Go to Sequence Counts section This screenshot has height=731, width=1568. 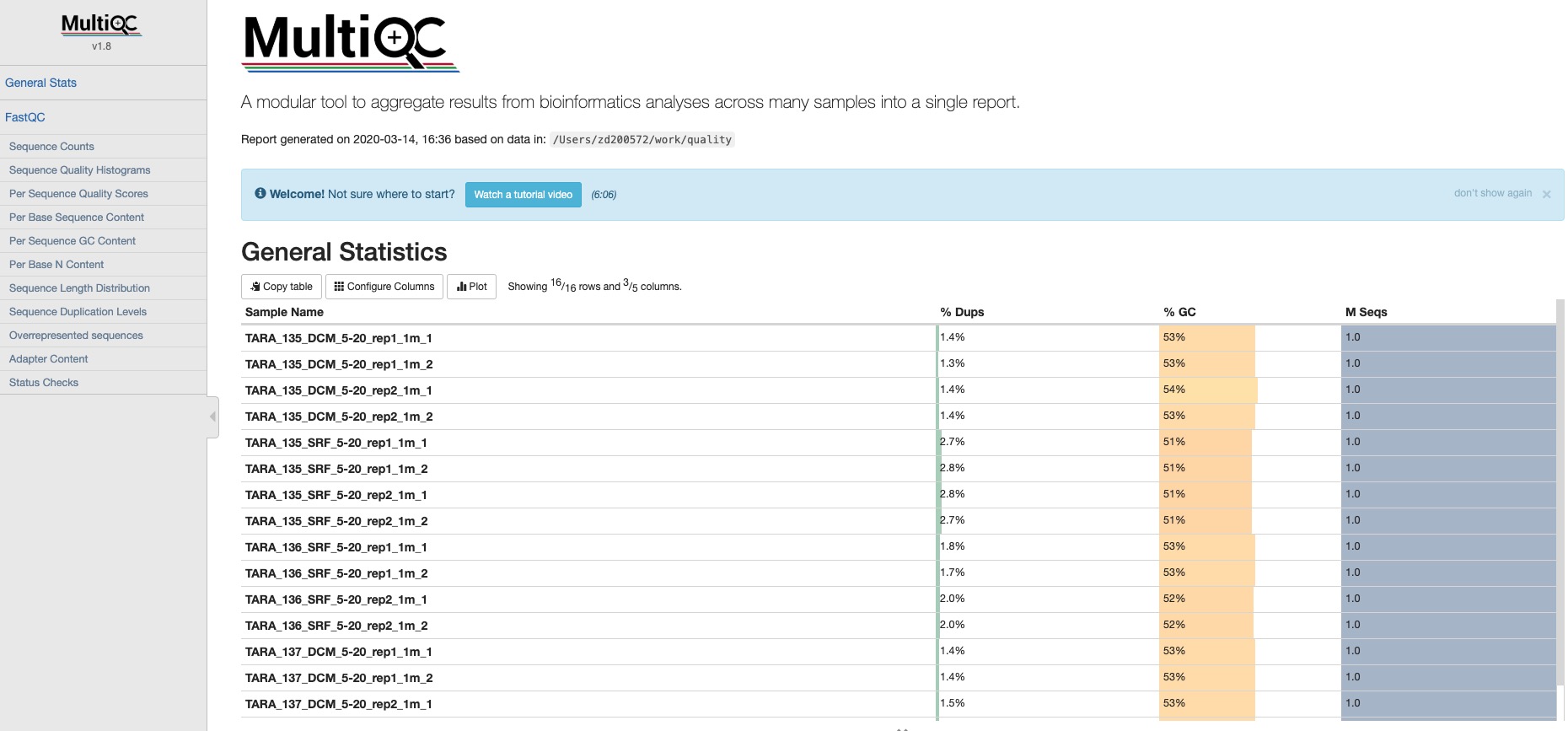point(51,147)
